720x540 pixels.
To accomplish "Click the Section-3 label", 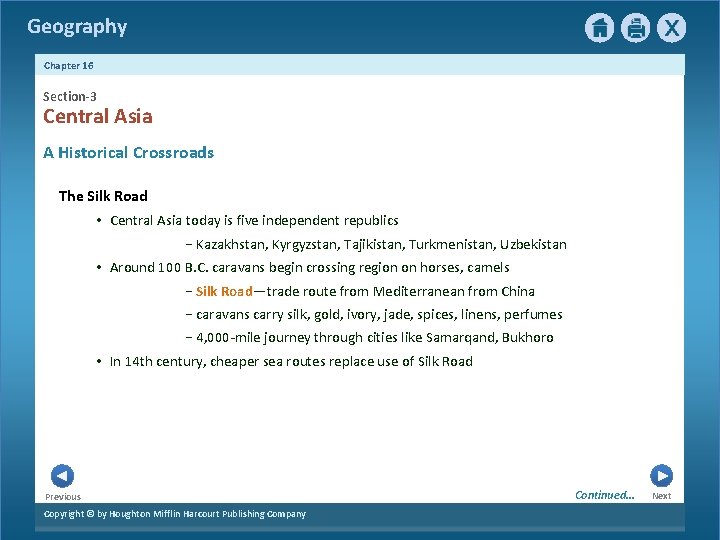I will [x=70, y=96].
